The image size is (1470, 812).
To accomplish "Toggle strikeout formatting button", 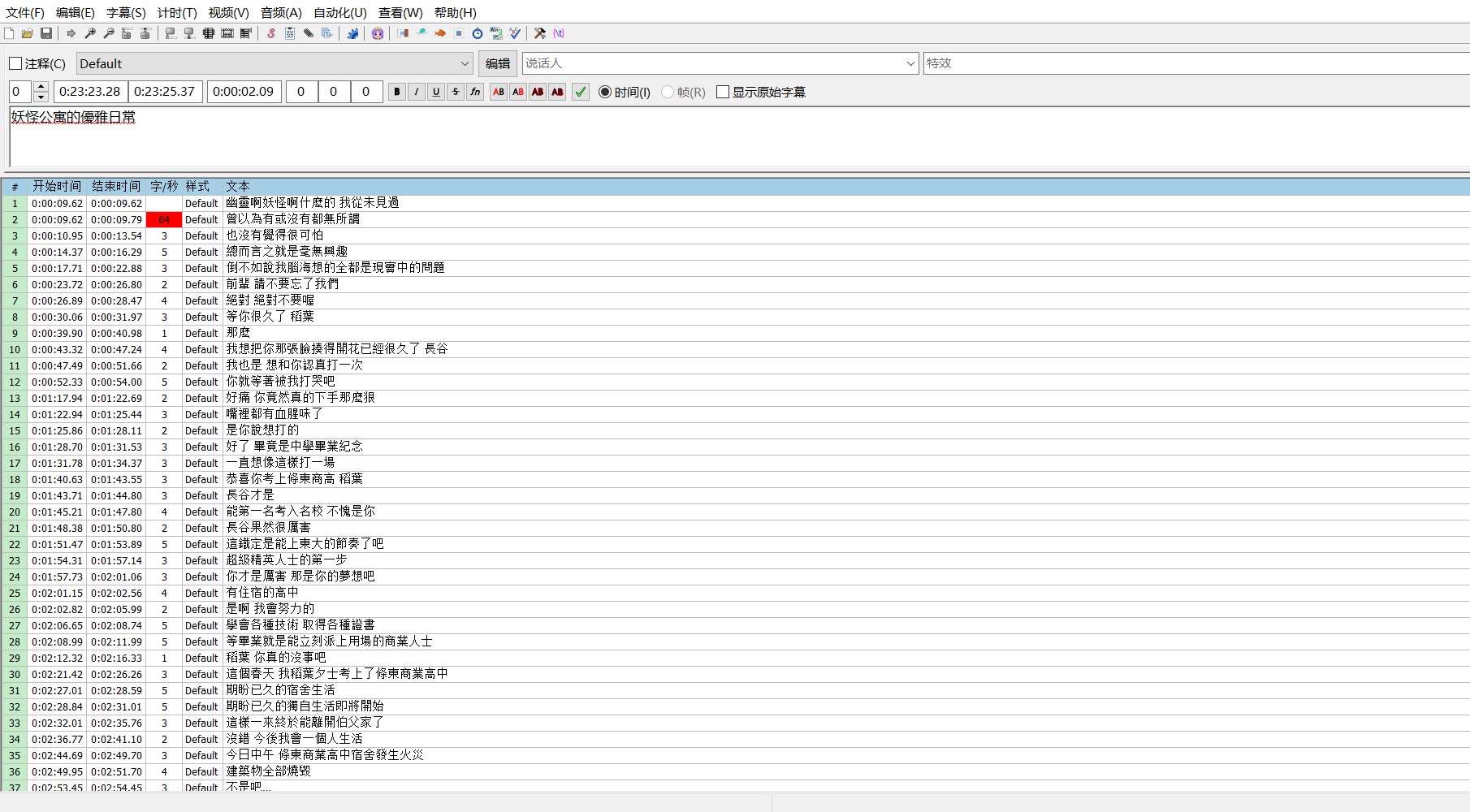I will click(456, 92).
